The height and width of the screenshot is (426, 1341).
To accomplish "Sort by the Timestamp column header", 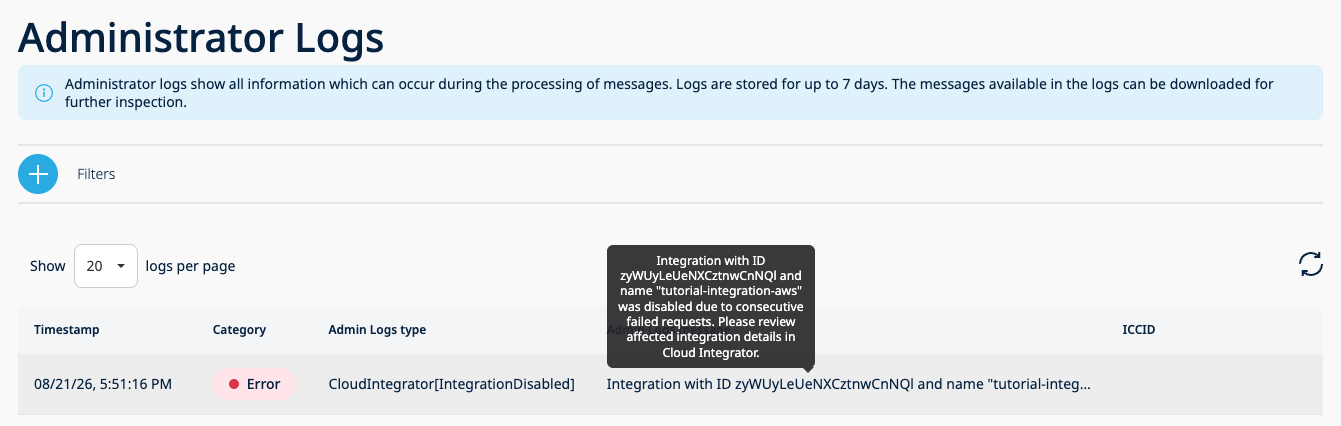I will tap(67, 330).
